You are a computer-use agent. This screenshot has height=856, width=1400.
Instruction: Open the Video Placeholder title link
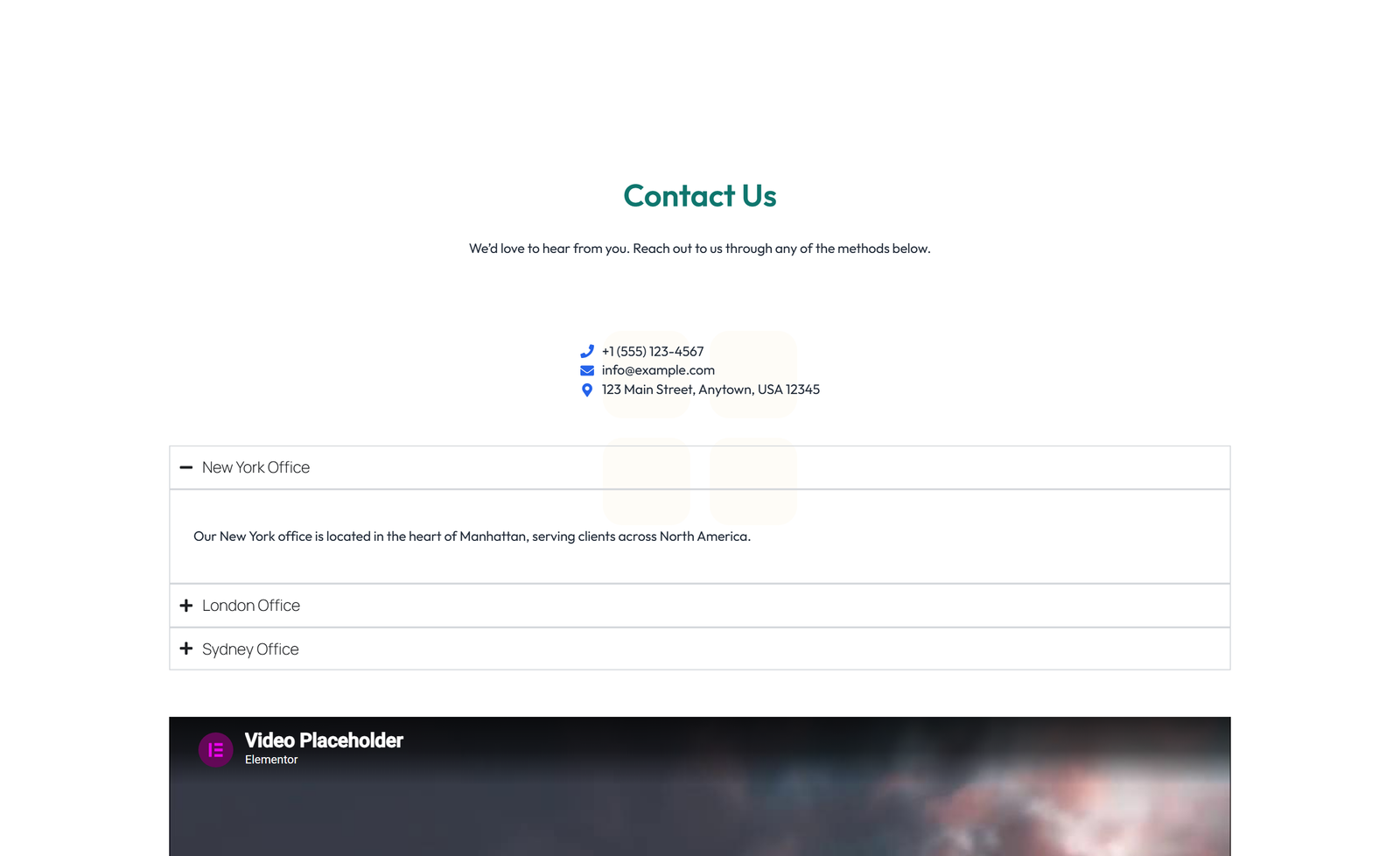point(323,740)
